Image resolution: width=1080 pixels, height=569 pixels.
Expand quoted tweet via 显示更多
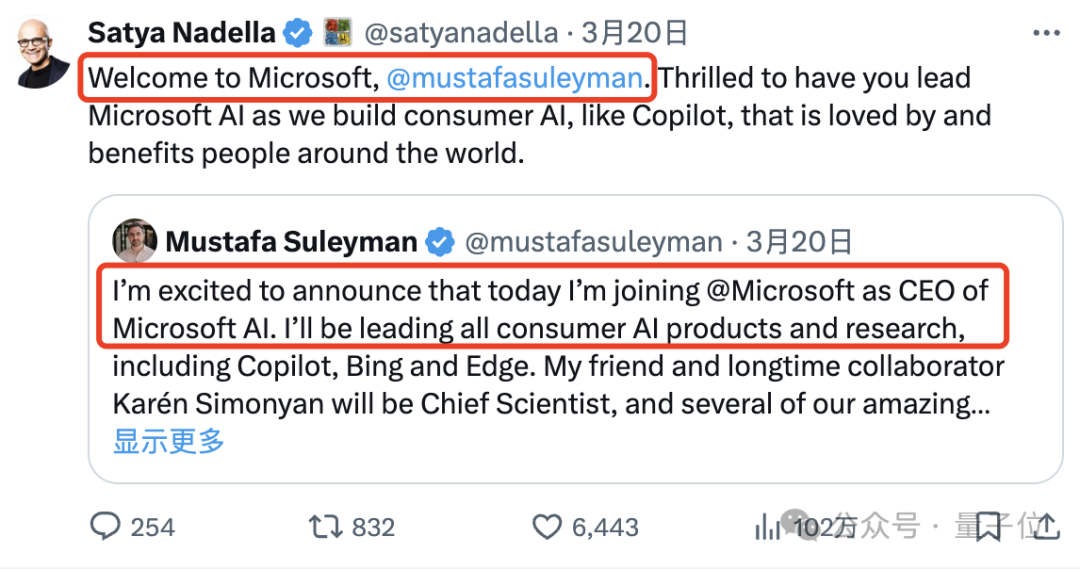point(169,440)
